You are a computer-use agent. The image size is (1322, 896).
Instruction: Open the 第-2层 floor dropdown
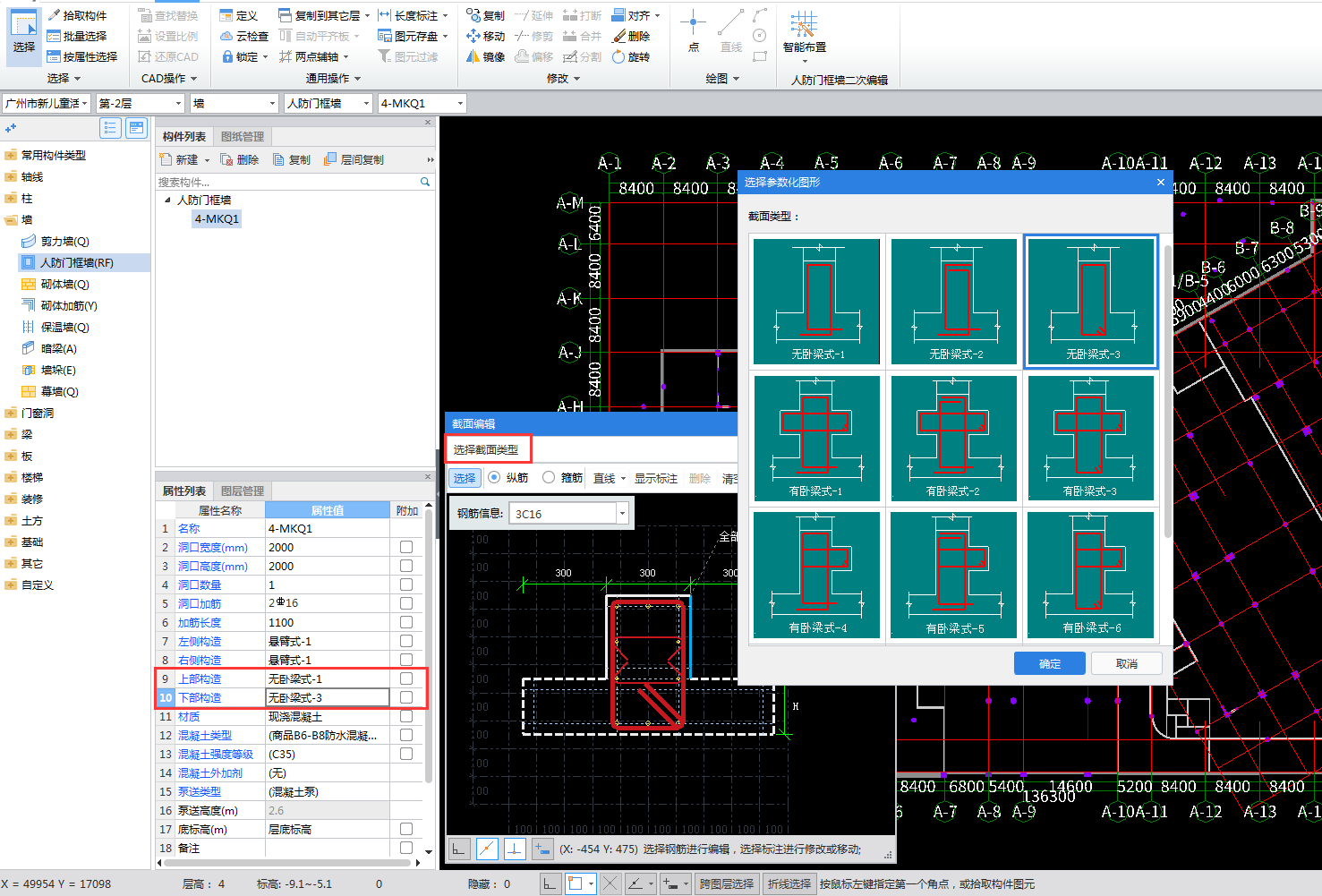coord(178,104)
